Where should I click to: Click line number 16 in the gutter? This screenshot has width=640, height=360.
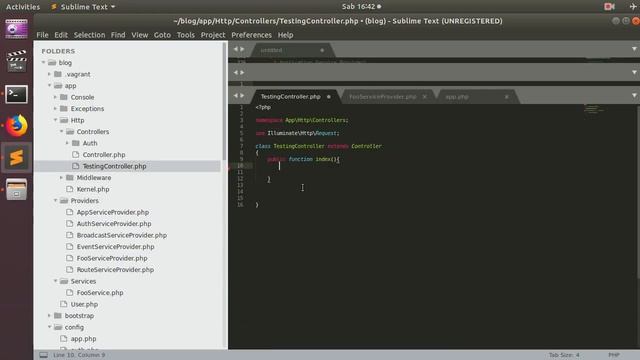(x=240, y=204)
